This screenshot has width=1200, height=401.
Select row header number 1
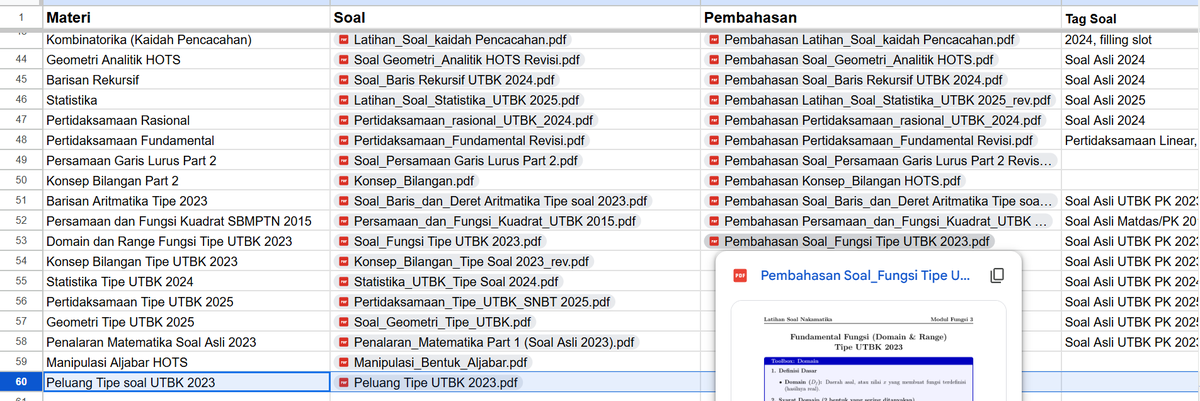pyautogui.click(x=20, y=18)
